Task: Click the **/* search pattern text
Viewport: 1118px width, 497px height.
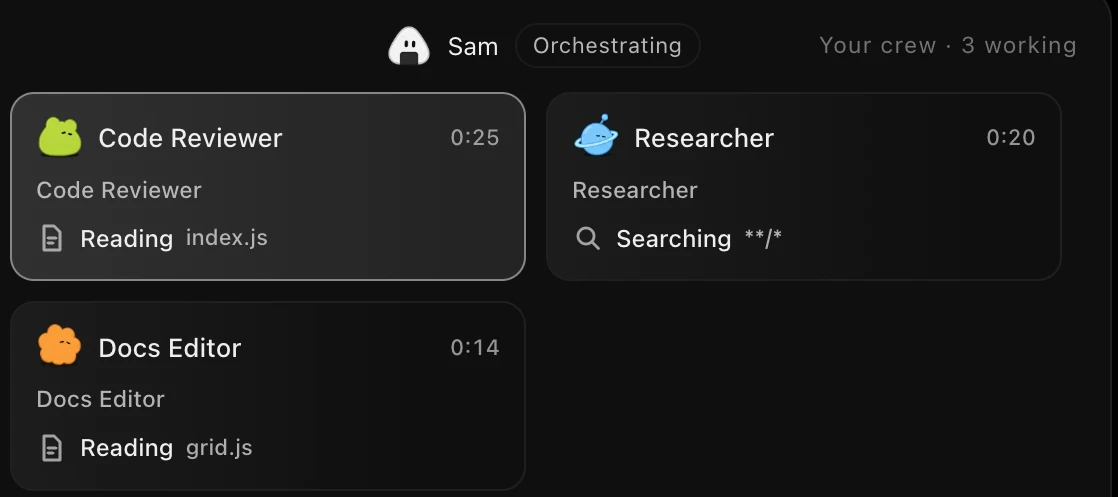Action: (x=763, y=237)
